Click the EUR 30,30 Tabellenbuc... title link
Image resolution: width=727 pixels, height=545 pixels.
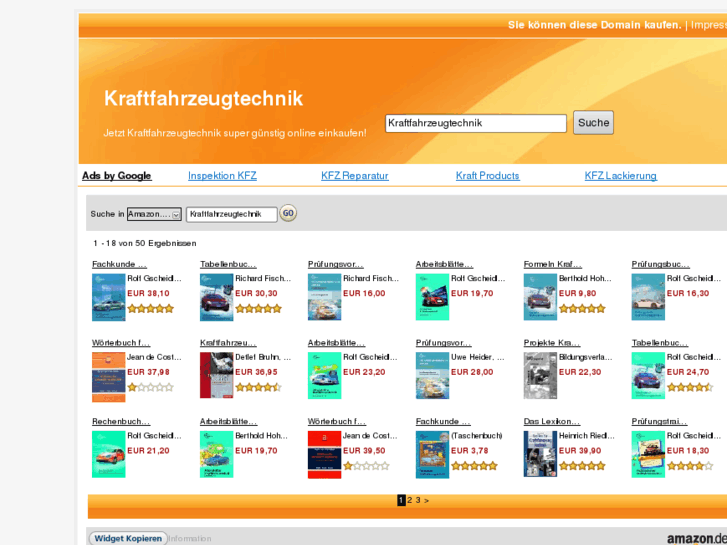pyautogui.click(x=228, y=264)
